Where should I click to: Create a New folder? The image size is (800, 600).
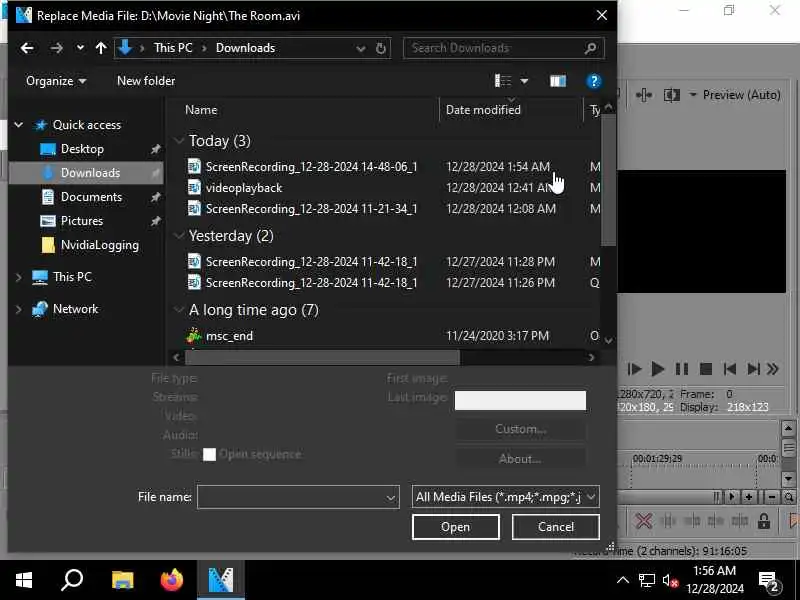(146, 81)
